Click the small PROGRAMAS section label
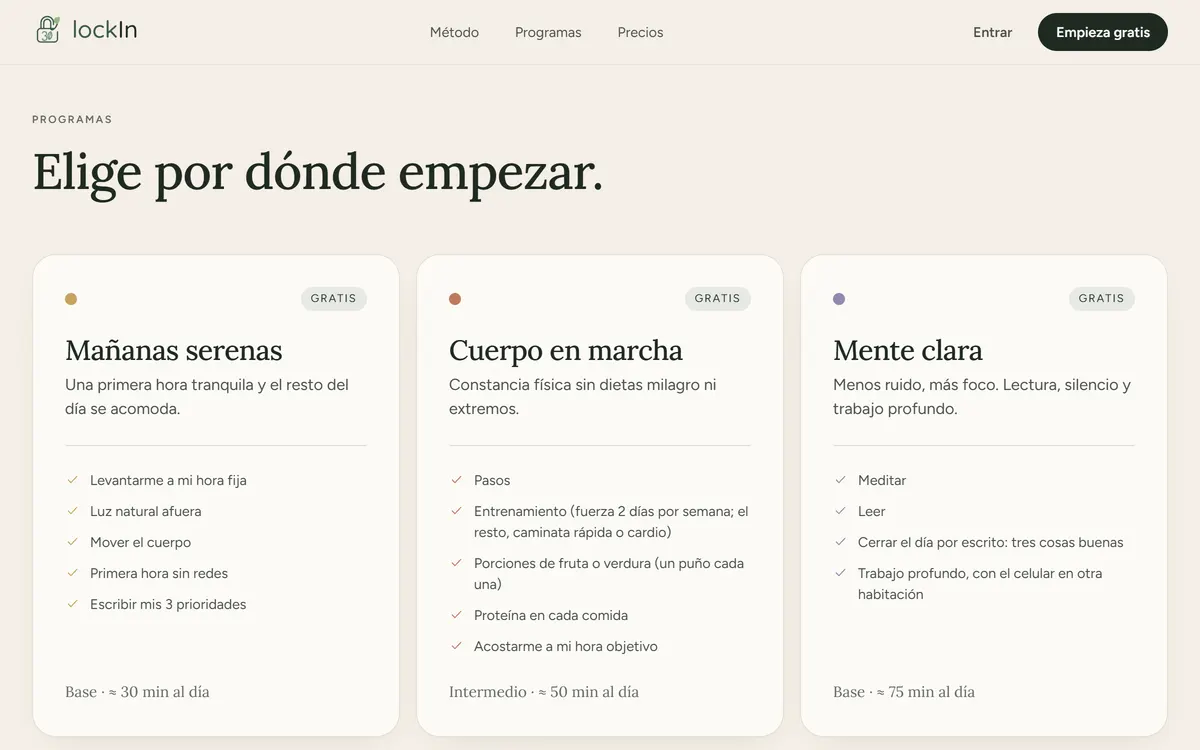Image resolution: width=1200 pixels, height=750 pixels. [x=72, y=119]
